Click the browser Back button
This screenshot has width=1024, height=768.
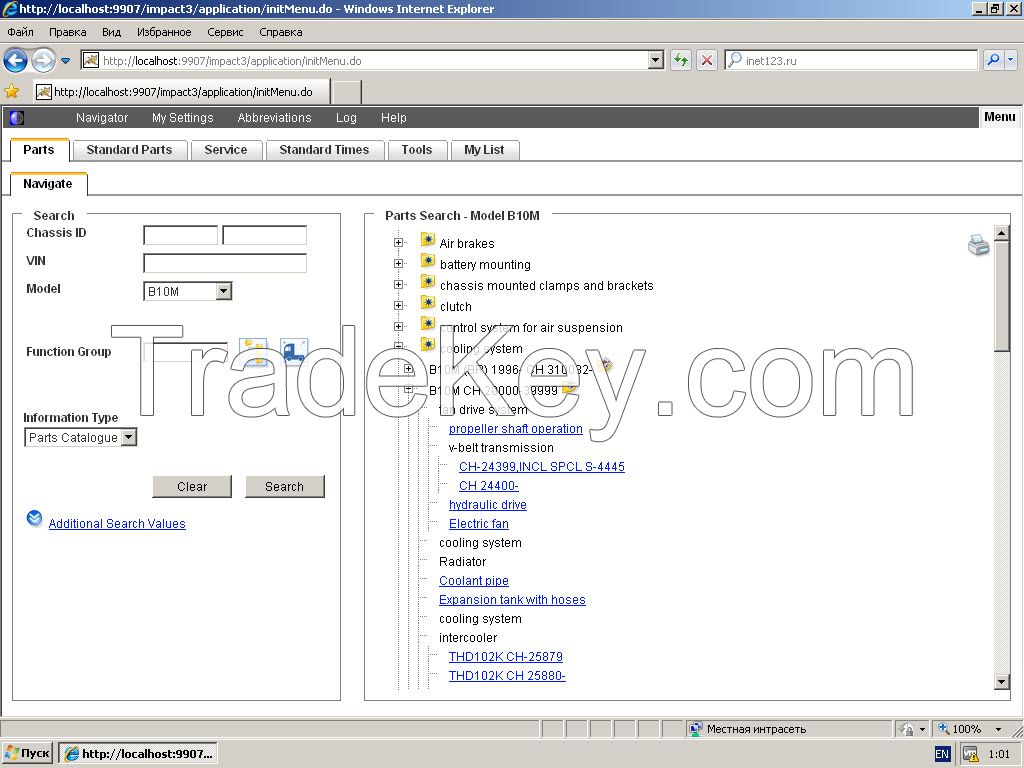coord(15,61)
